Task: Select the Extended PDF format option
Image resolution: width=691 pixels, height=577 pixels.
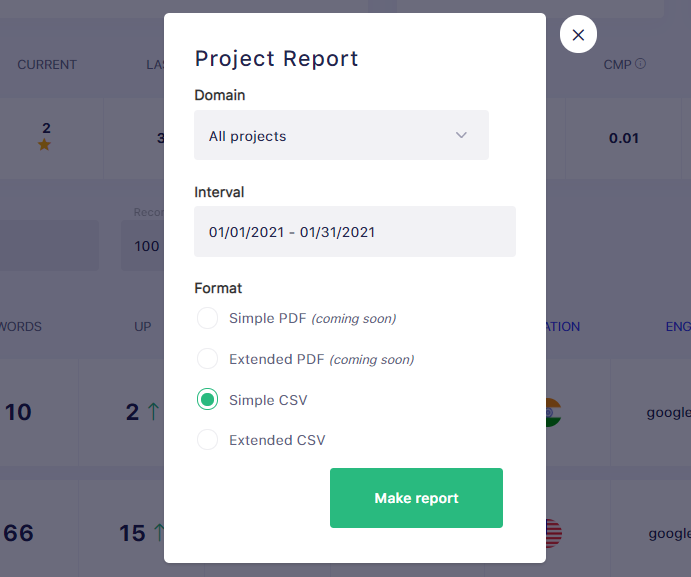Action: click(207, 359)
